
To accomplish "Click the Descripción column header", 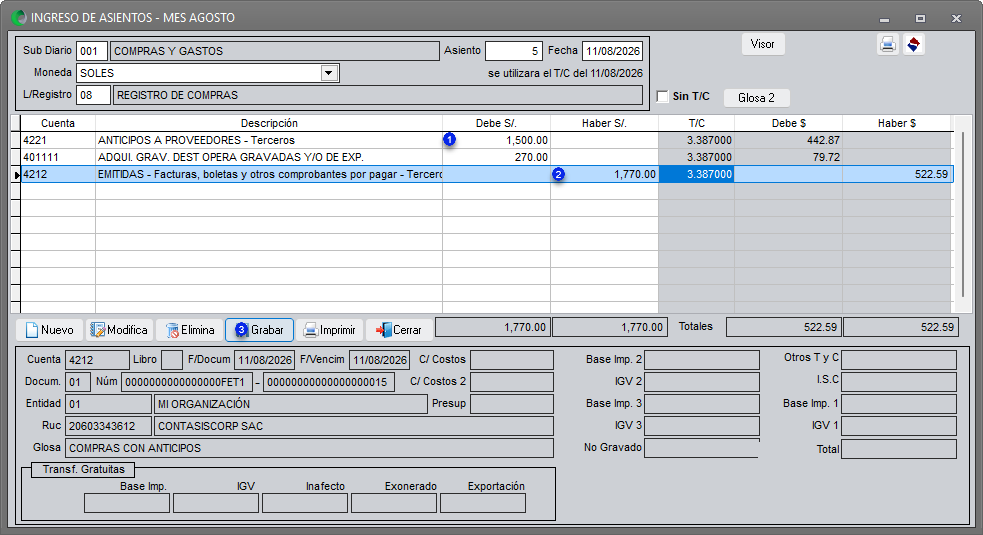I will pyautogui.click(x=269, y=123).
